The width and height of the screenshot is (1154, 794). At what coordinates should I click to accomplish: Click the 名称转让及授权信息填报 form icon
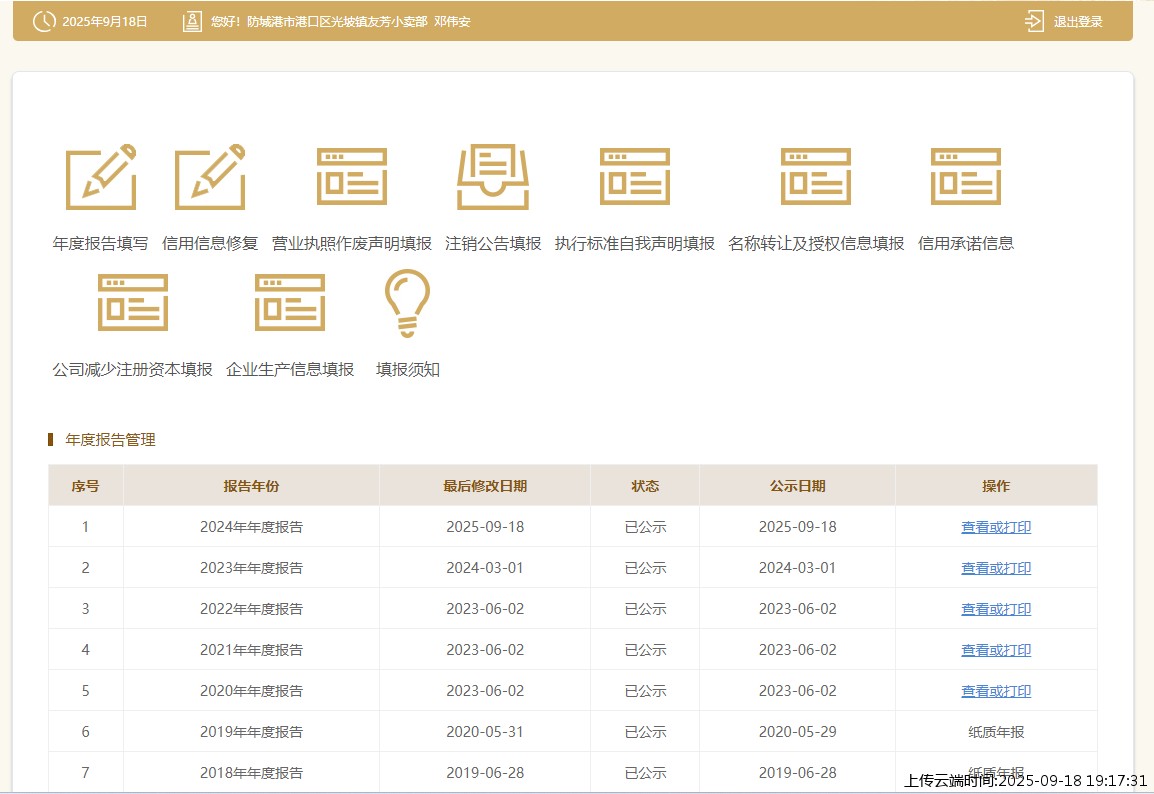point(815,177)
